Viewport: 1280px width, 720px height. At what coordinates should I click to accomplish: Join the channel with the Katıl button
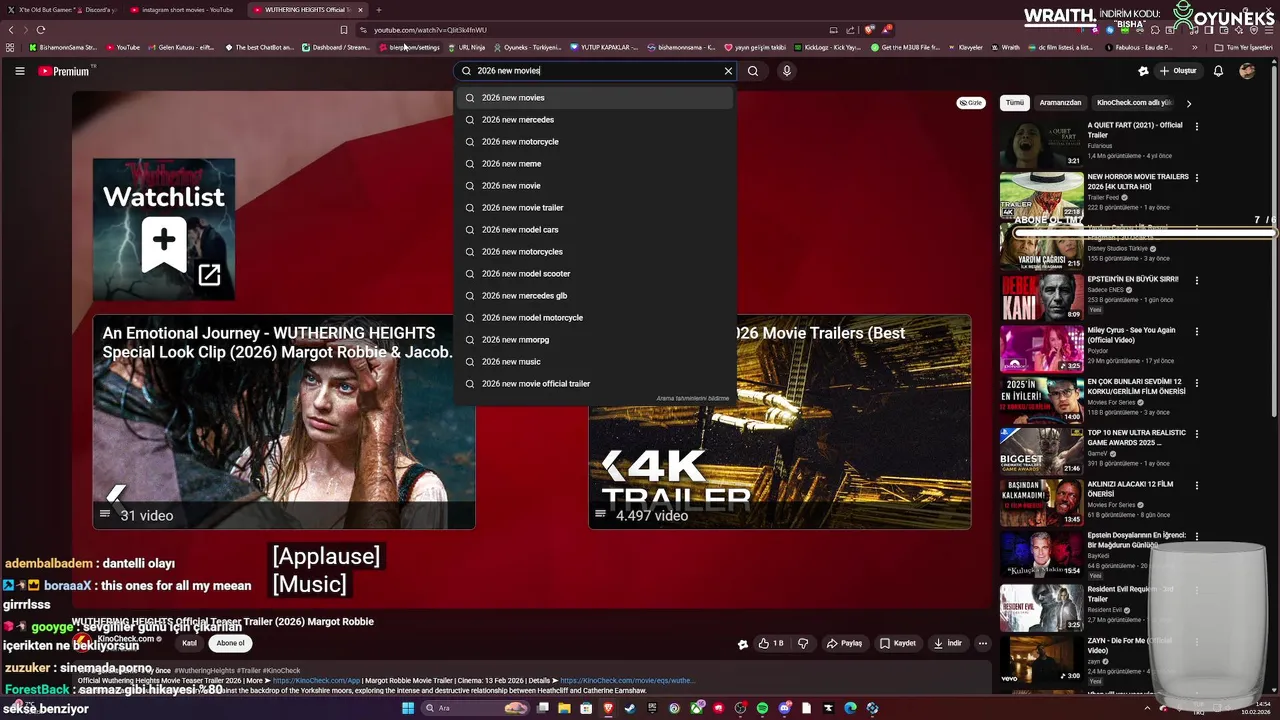click(x=189, y=643)
